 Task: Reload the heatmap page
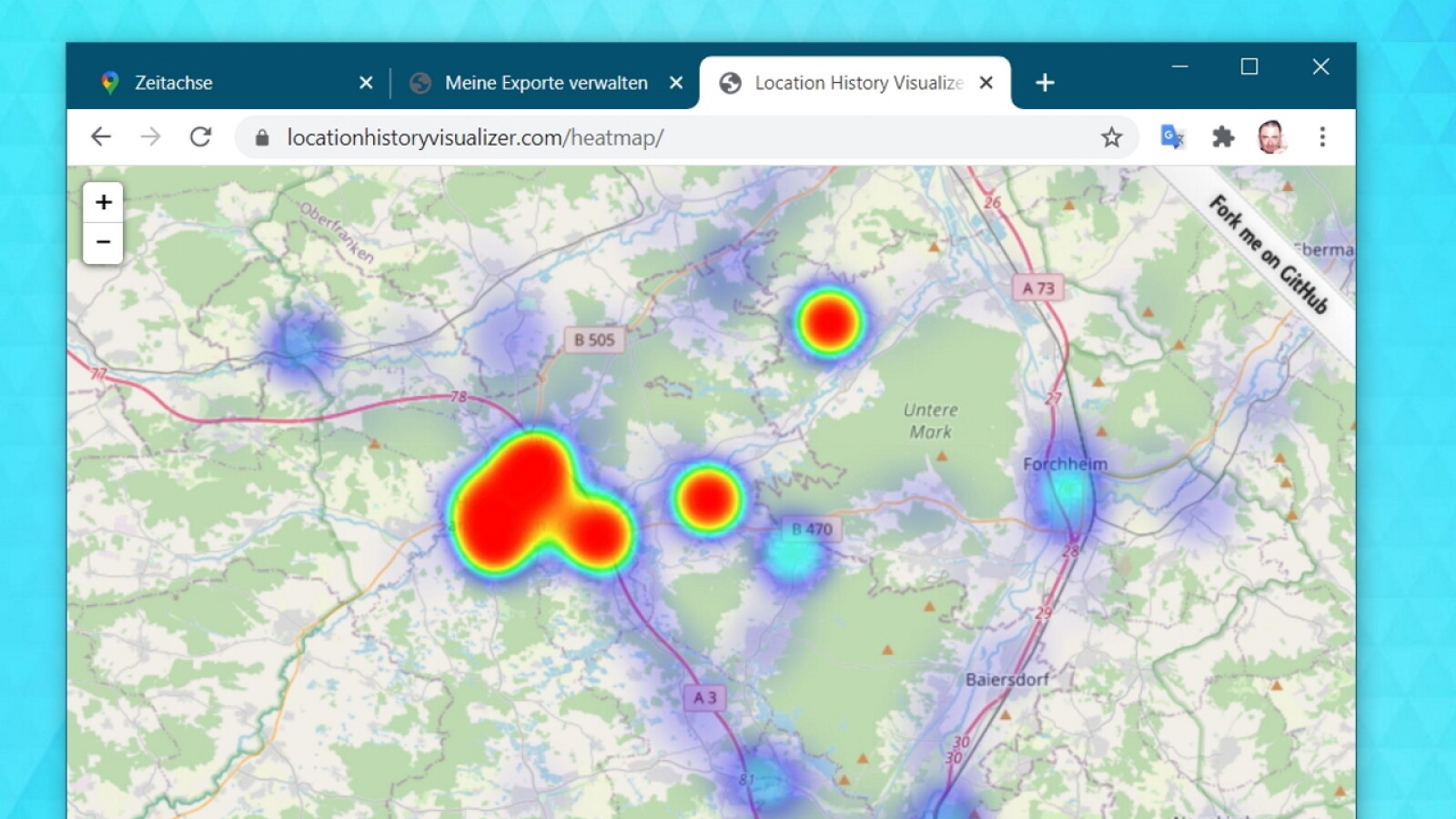tap(199, 137)
